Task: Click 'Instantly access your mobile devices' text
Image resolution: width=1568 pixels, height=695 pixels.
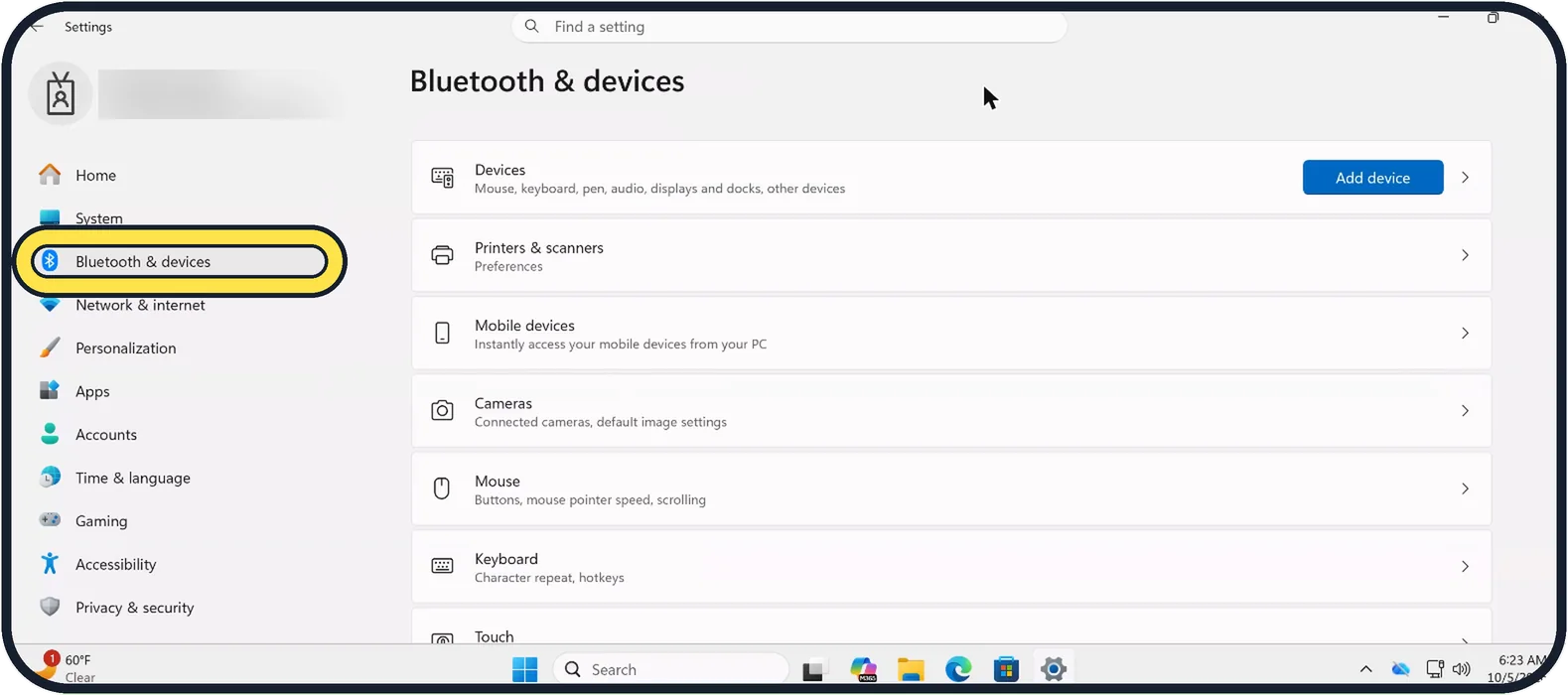Action: click(x=620, y=344)
